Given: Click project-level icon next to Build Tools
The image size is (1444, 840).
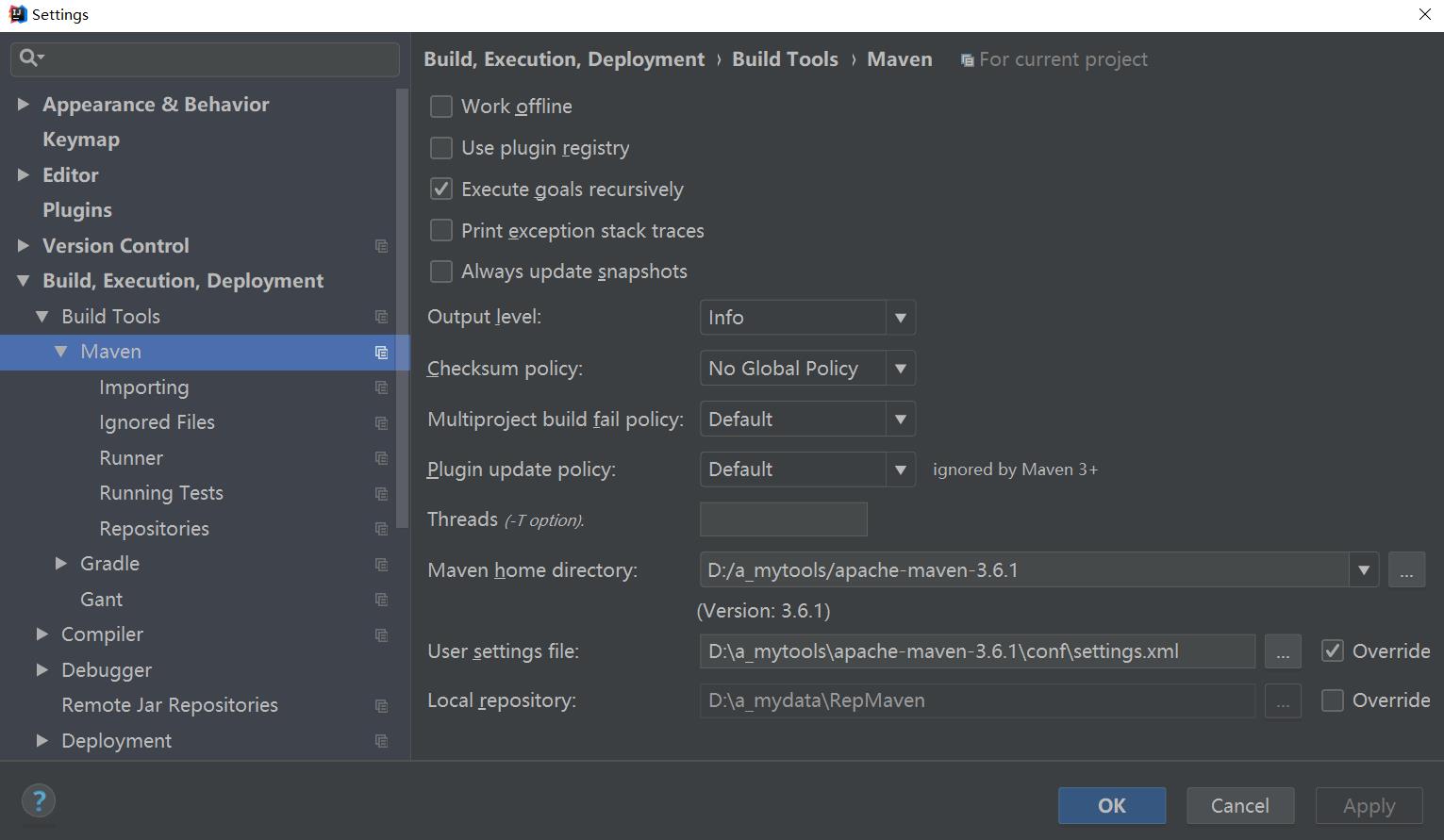Looking at the screenshot, I should point(381,317).
